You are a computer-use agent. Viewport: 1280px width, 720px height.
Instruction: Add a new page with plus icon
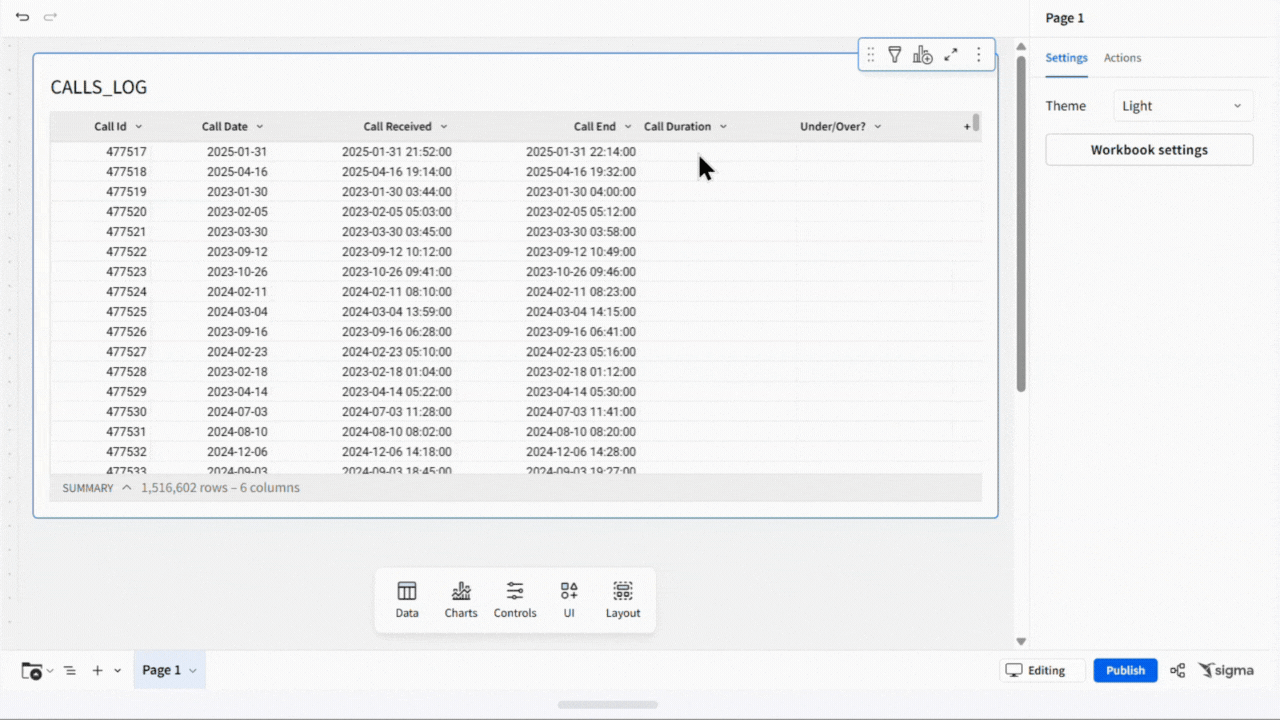97,671
